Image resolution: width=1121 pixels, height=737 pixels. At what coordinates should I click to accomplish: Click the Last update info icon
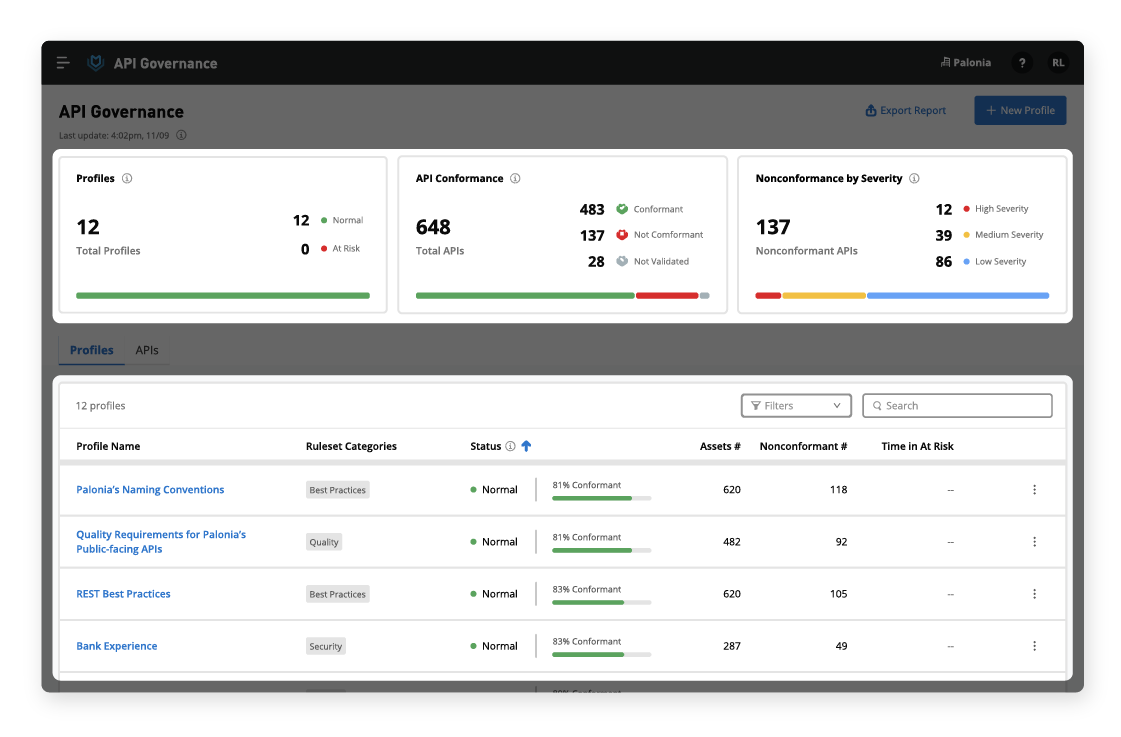[180, 135]
